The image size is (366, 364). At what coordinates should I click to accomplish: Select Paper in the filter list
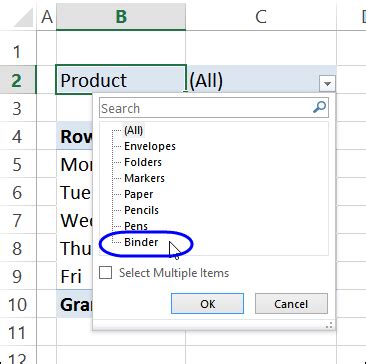pos(139,194)
